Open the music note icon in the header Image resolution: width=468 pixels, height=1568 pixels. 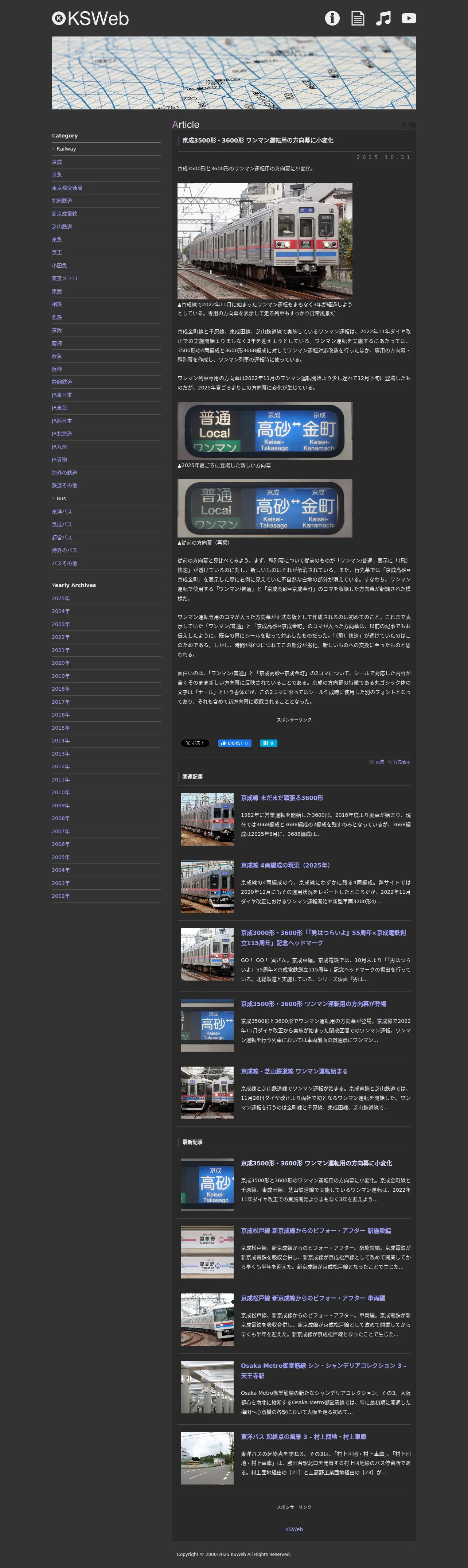383,18
